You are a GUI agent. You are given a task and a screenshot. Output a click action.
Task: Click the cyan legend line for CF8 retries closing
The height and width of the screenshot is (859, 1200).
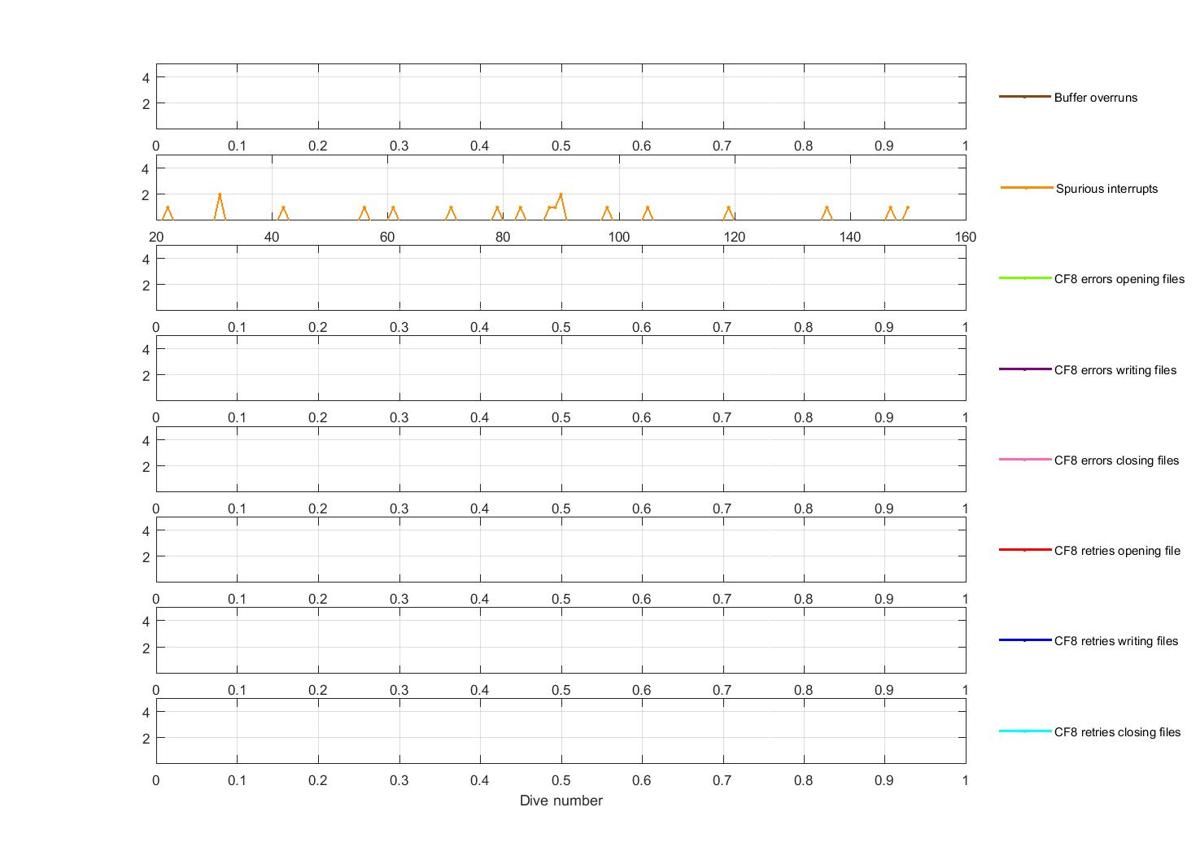(x=1025, y=731)
